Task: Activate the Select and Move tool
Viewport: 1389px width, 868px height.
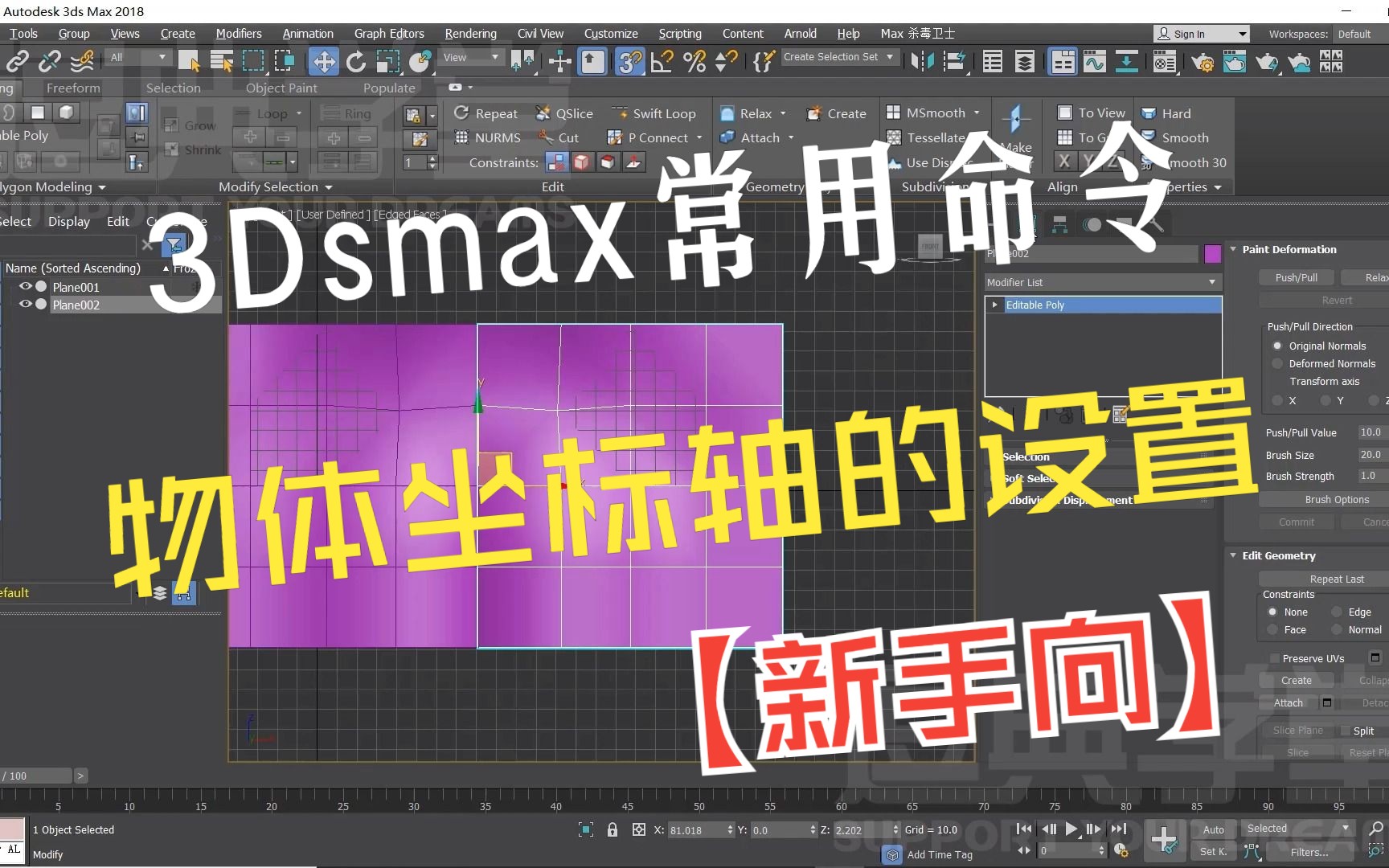Action: (324, 61)
